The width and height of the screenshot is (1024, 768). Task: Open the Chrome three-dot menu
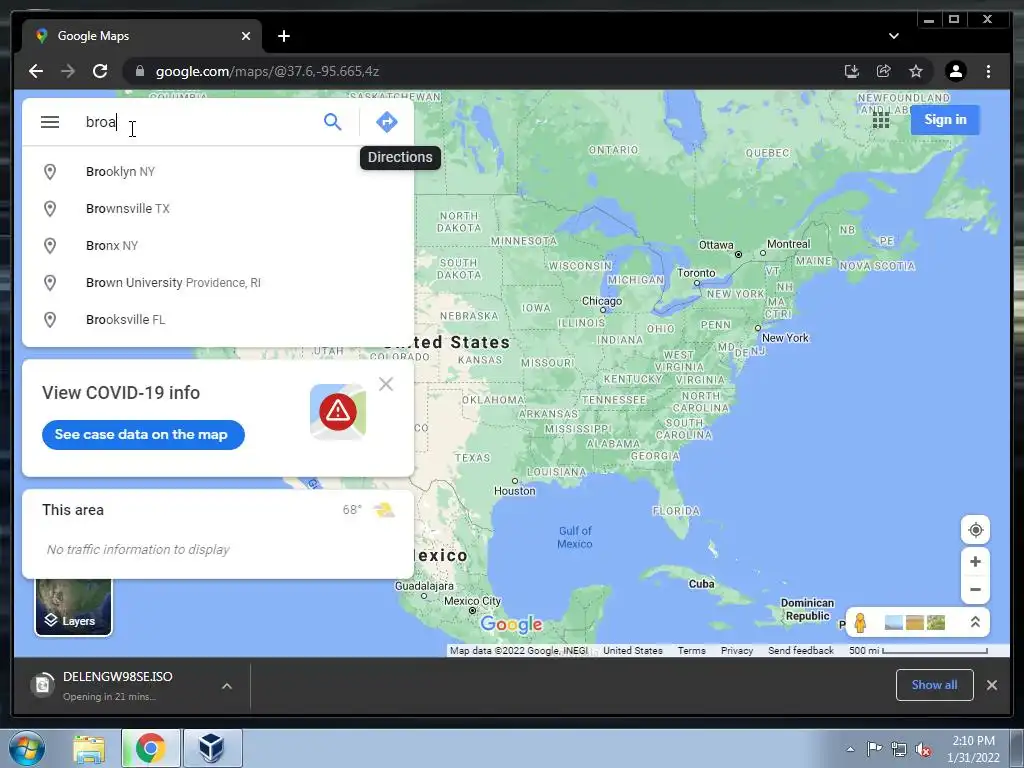[x=988, y=71]
